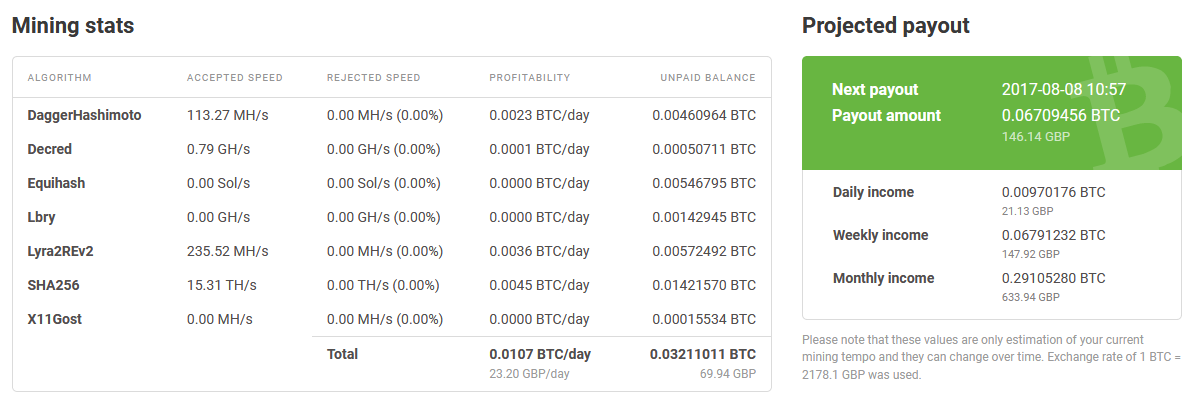The image size is (1193, 411).
Task: Click the Equihash algorithm entry
Action: (x=56, y=183)
